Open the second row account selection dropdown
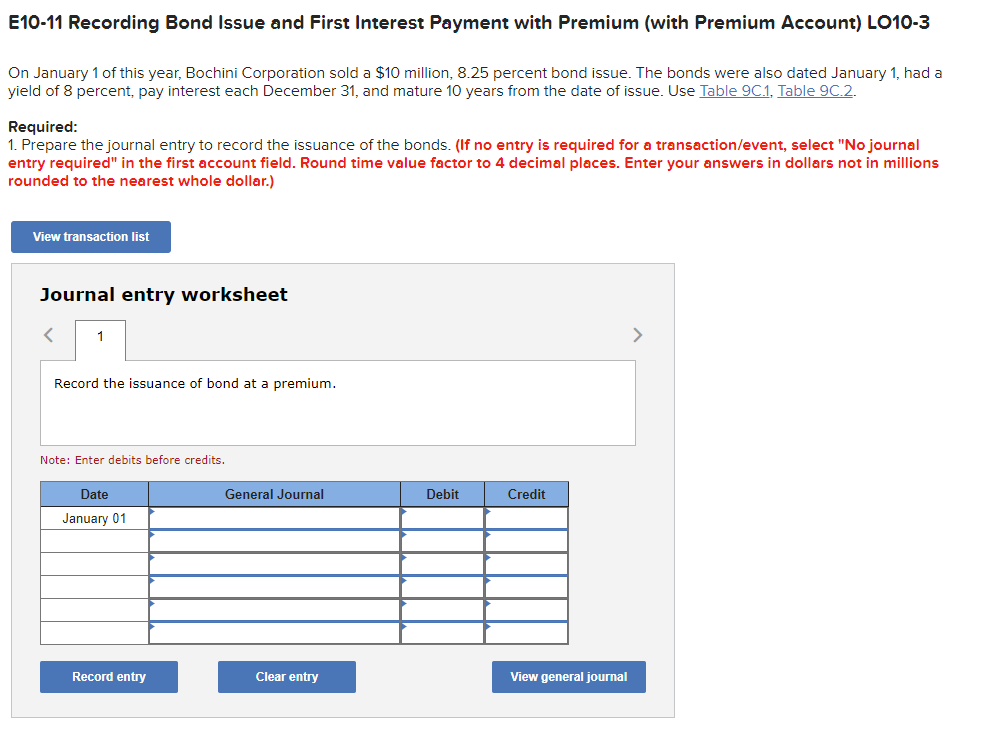Image resolution: width=1008 pixels, height=742 pixels. [x=274, y=541]
